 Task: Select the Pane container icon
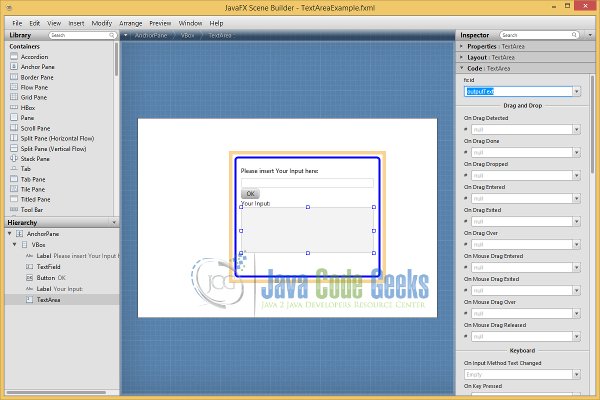tap(14, 117)
